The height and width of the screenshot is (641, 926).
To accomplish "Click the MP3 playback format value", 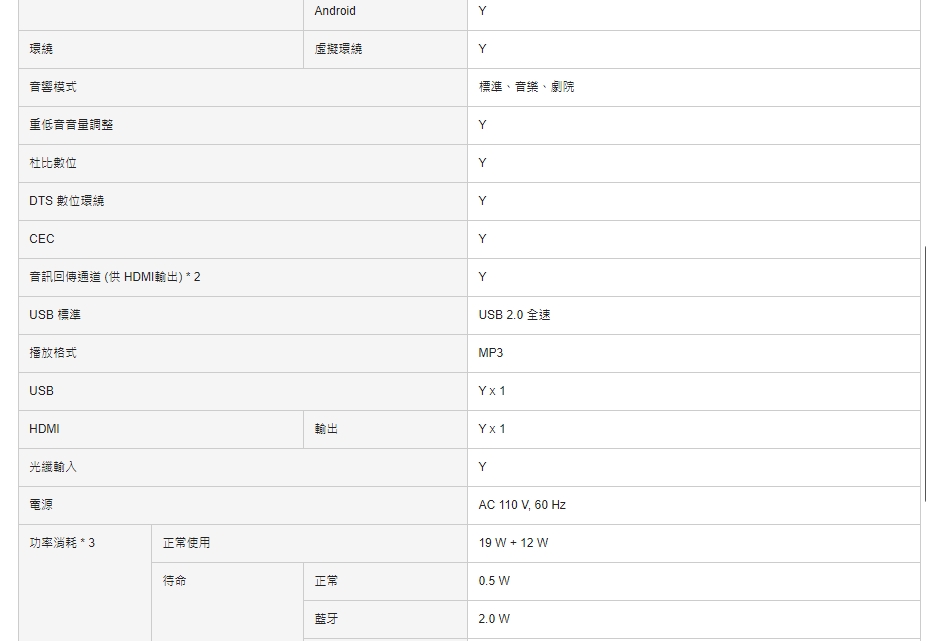I will click(491, 353).
